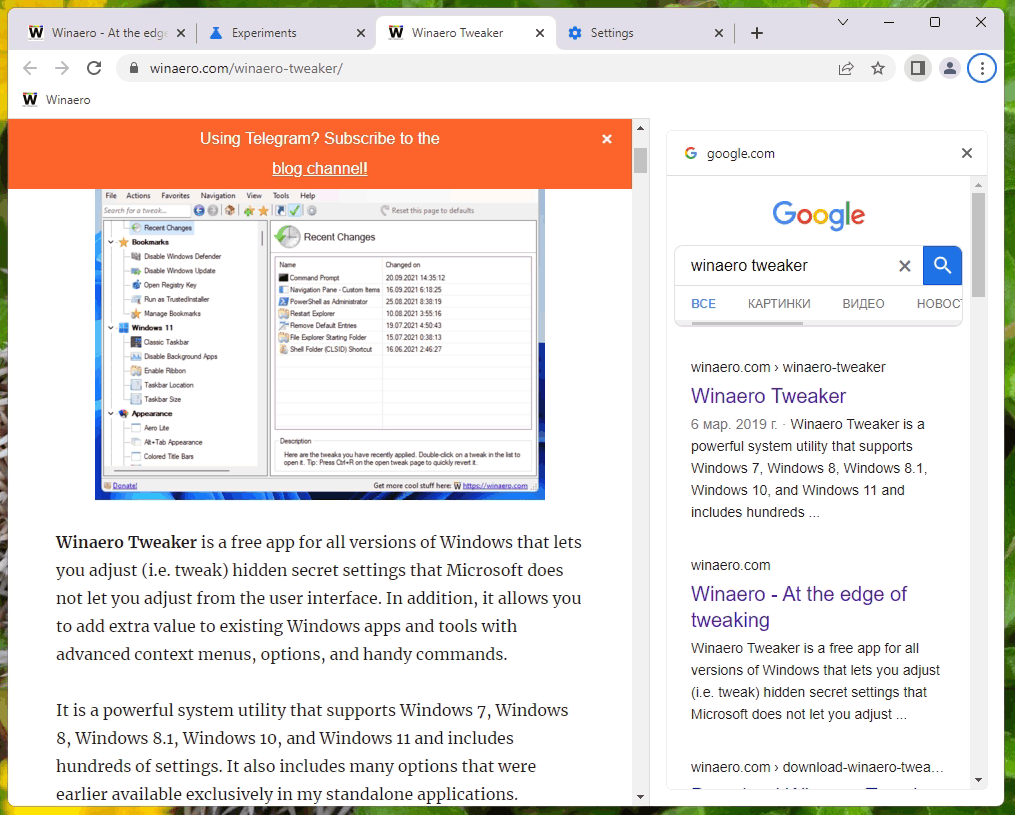Click the winaero.com › download-winaero-twea… breadcrumb
1015x815 pixels.
point(816,767)
